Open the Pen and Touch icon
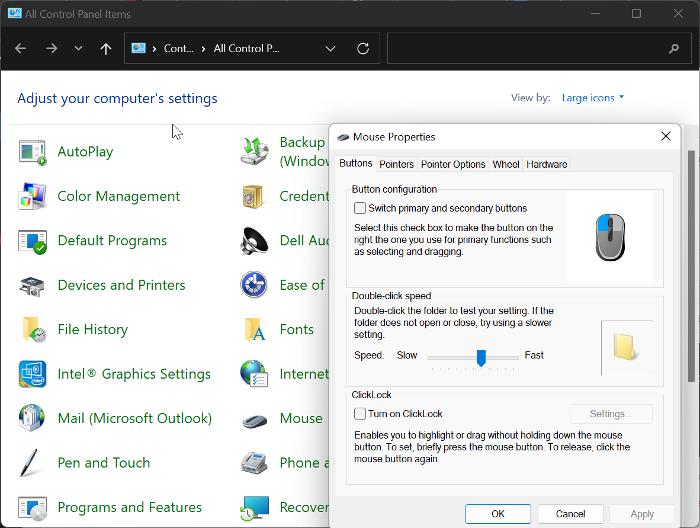700x528 pixels. coord(33,463)
